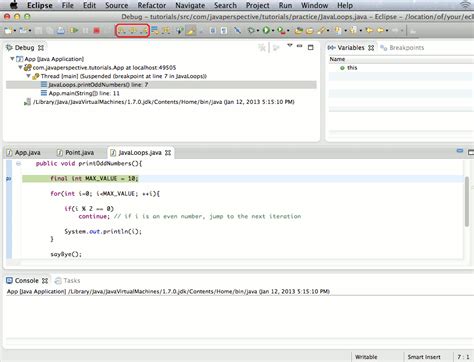Click the Run External Tools icon
474x362 pixels.
click(281, 31)
